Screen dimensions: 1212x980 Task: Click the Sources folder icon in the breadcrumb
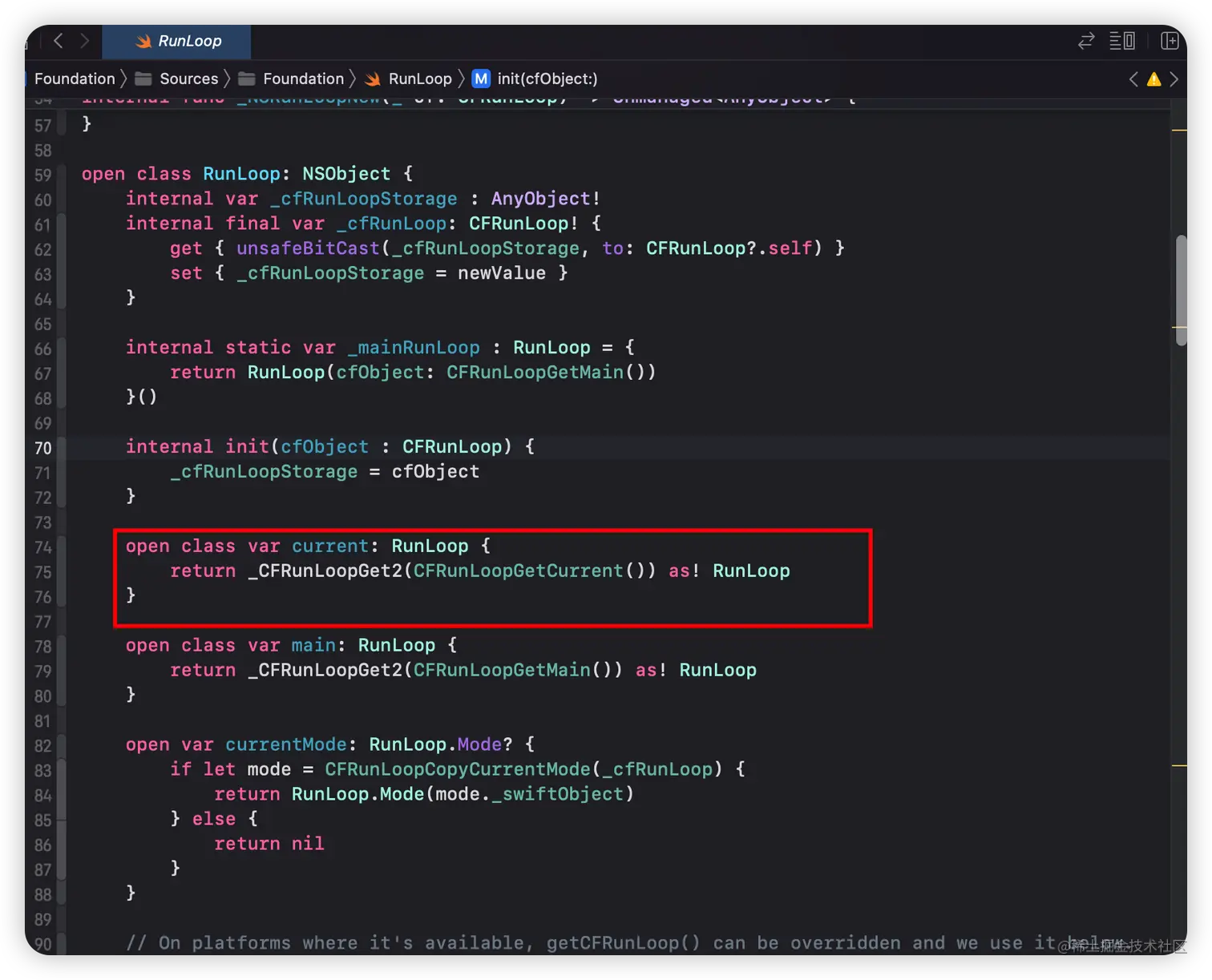[x=143, y=79]
